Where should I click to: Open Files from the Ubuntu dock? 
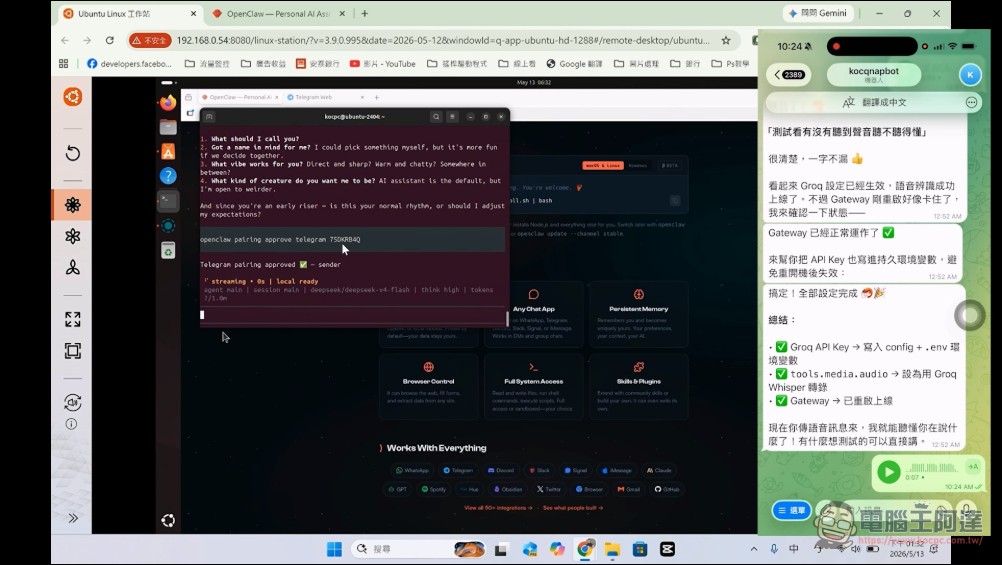click(168, 127)
